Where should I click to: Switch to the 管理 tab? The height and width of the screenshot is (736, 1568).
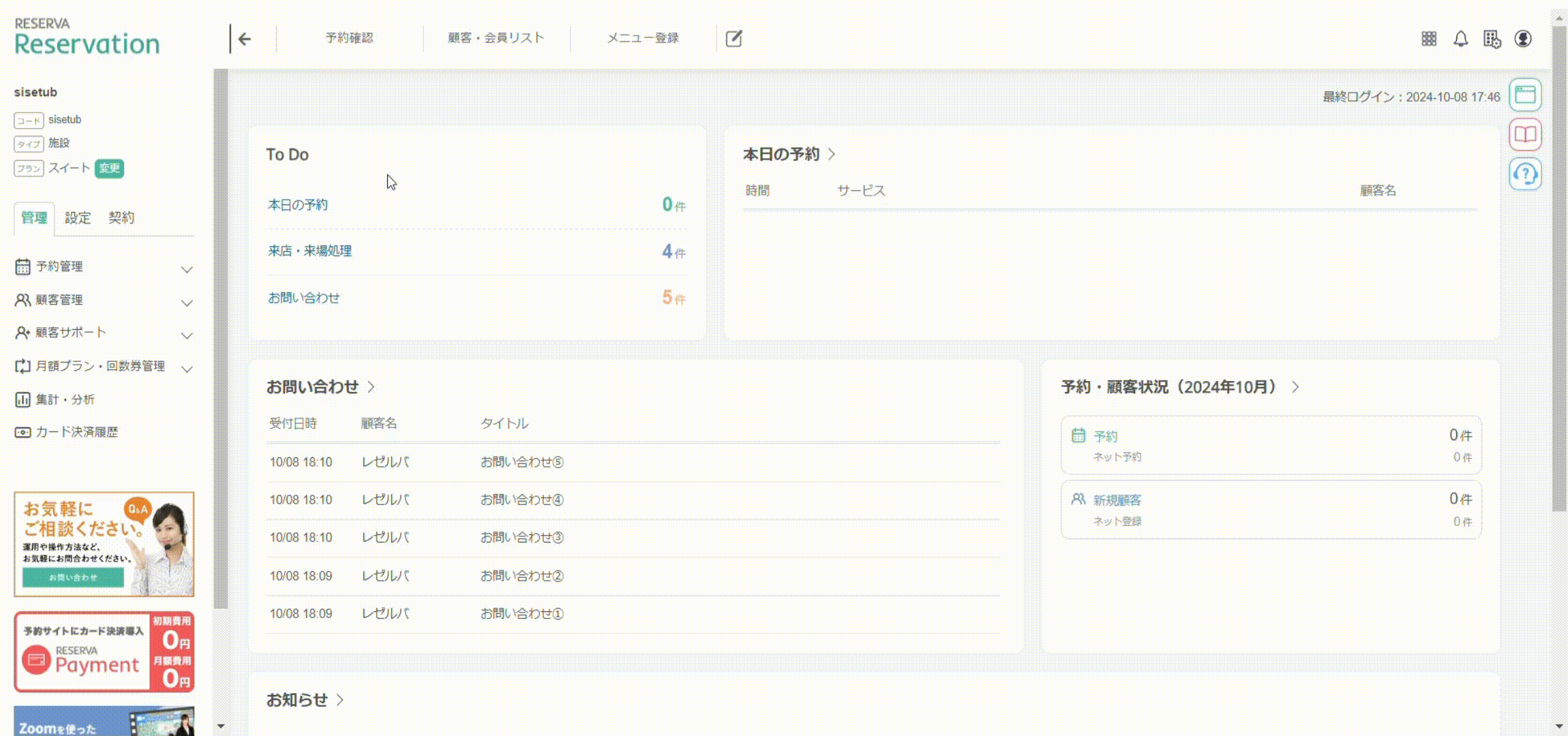click(x=34, y=218)
